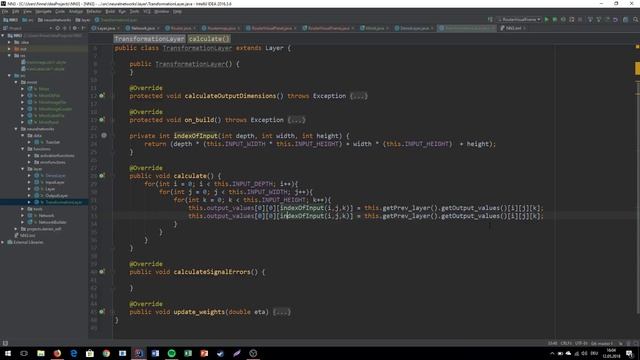Click the Make Project icon left of run configuration
This screenshot has width=640, height=360.
(x=490, y=20)
